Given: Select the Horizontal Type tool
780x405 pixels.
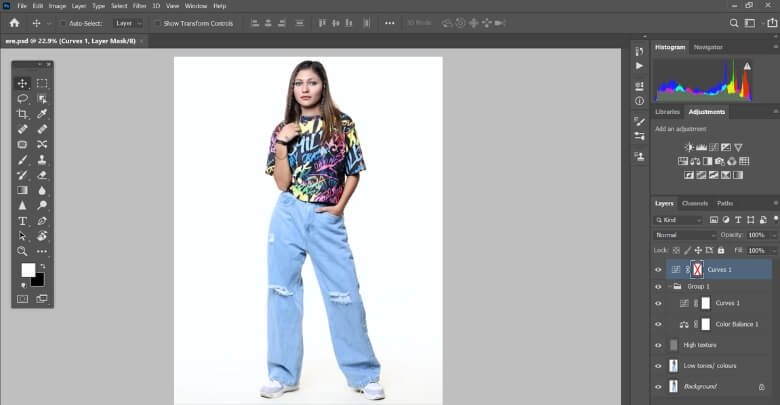Looking at the screenshot, I should pyautogui.click(x=22, y=221).
